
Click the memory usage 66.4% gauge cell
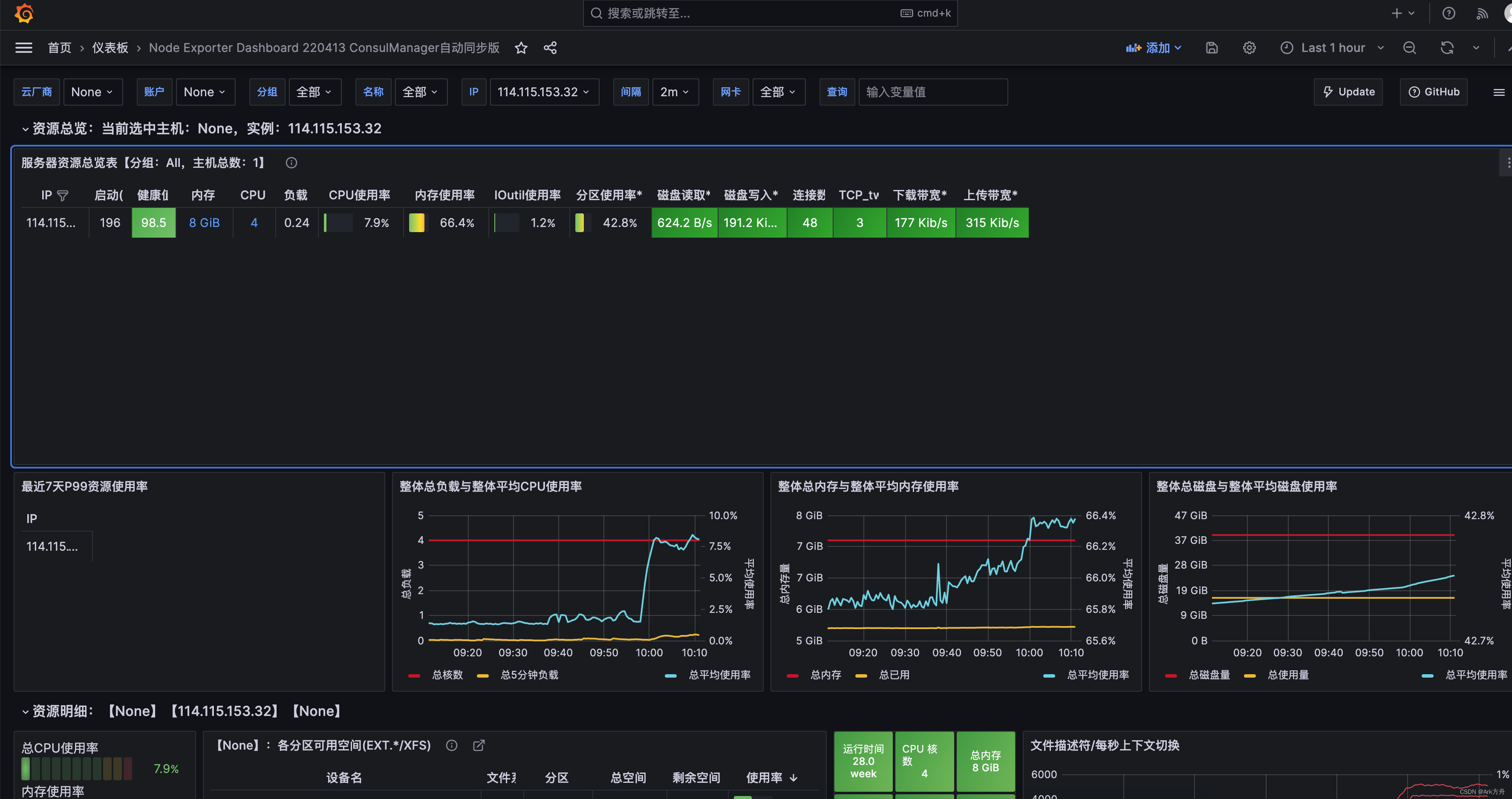click(445, 223)
